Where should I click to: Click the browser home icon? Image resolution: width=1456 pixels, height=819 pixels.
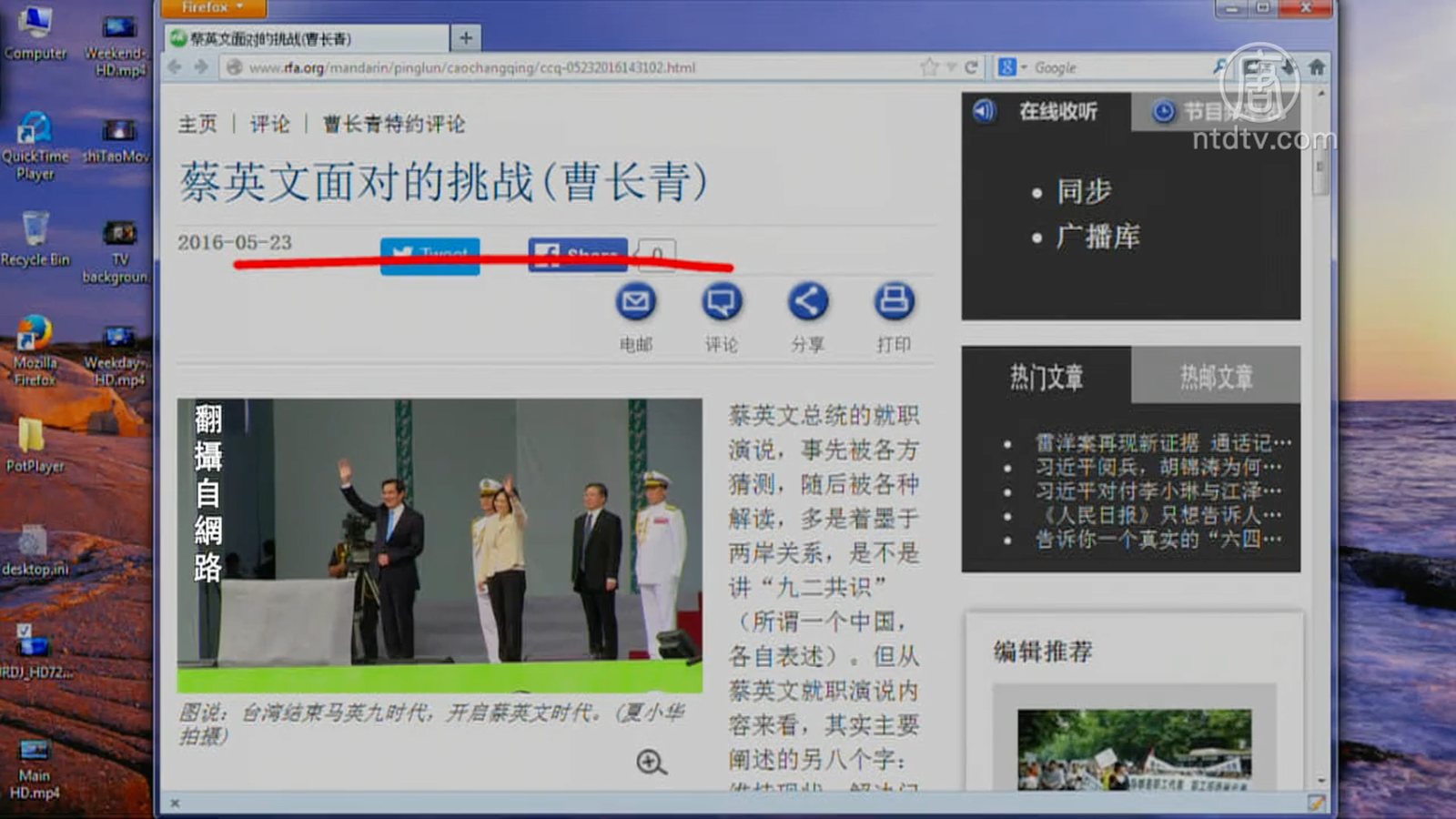(x=1317, y=67)
